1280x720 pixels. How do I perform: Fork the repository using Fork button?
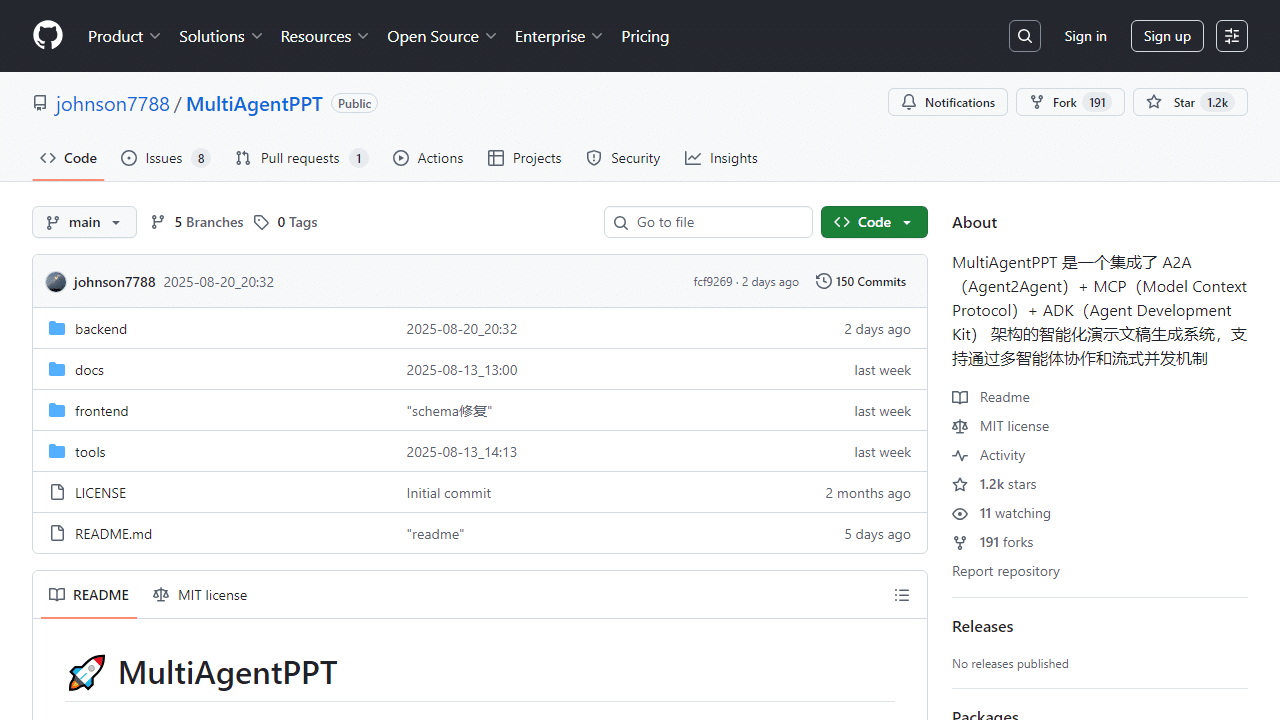pos(1070,102)
